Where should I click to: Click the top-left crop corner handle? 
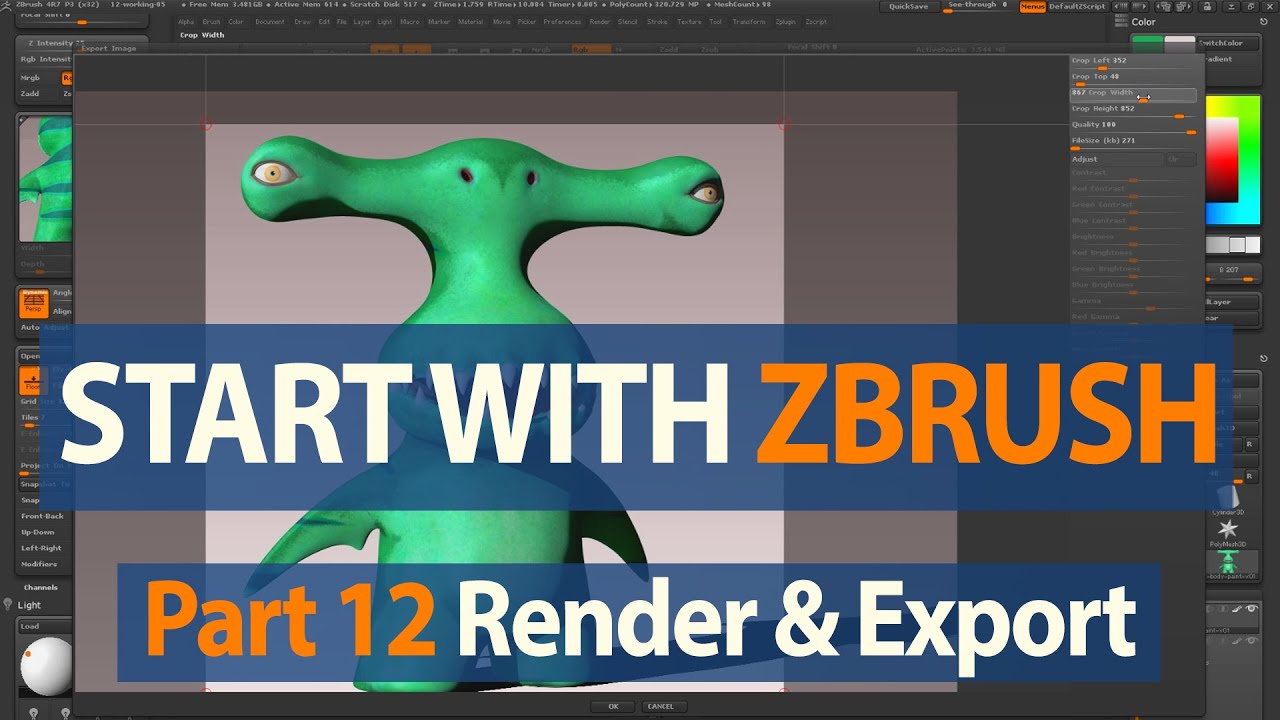click(x=206, y=125)
